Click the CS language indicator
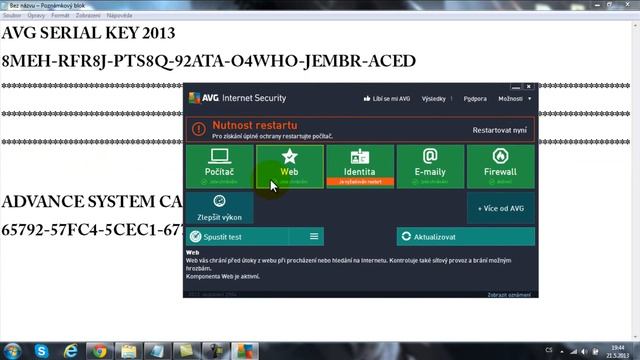Screen dimensions: 640x360 click(x=549, y=350)
